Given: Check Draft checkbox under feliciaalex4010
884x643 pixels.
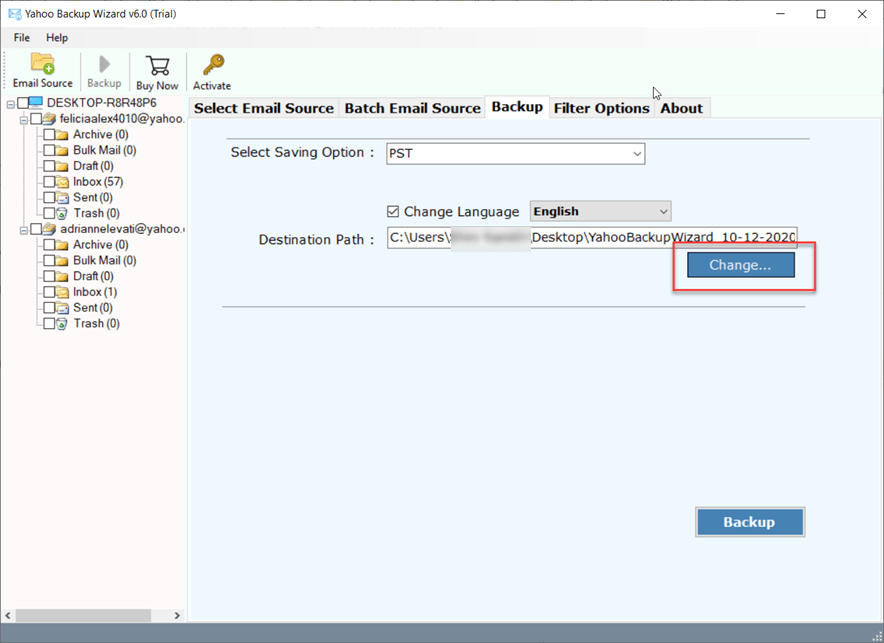Looking at the screenshot, I should coord(49,166).
